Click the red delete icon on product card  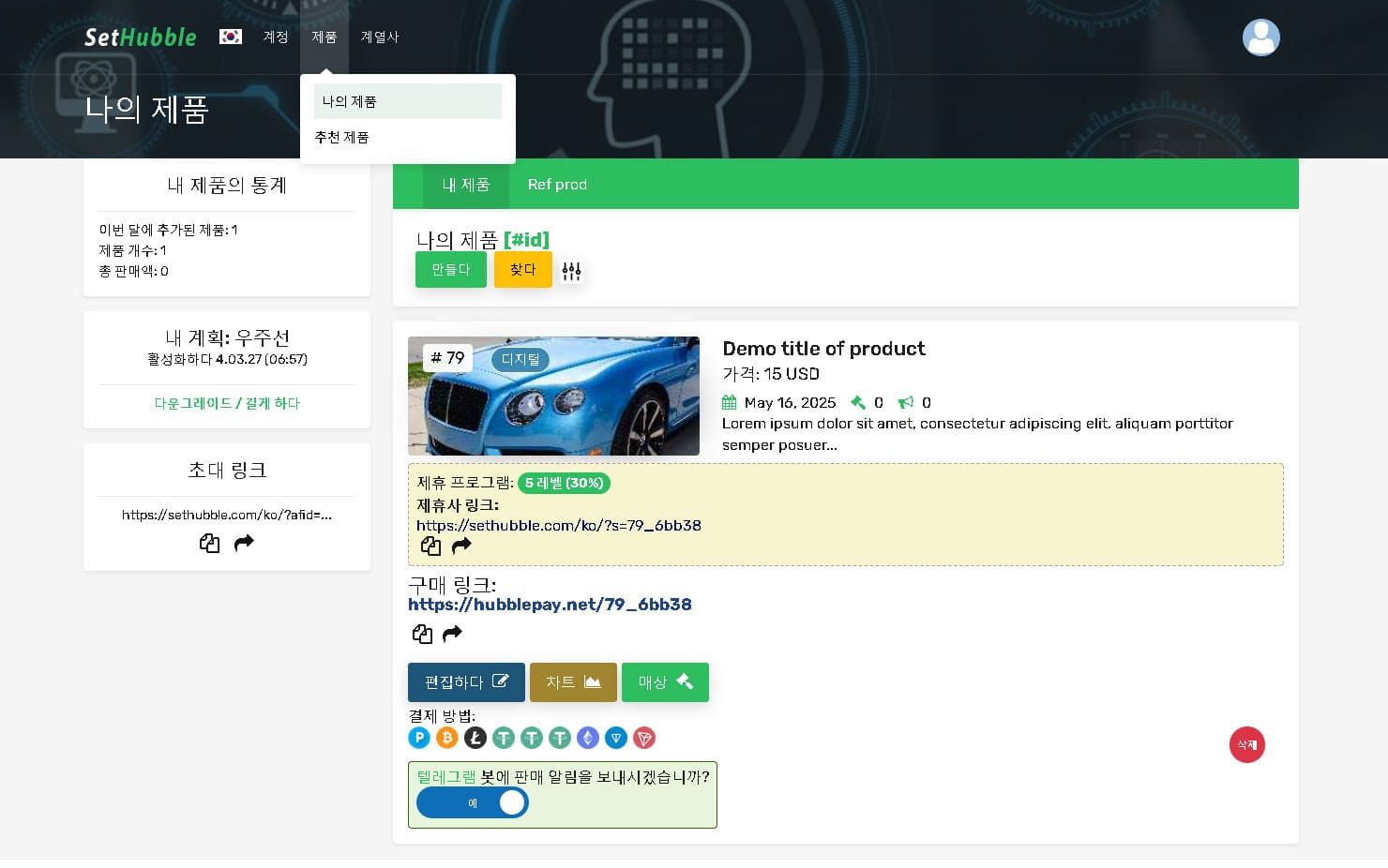1246,744
